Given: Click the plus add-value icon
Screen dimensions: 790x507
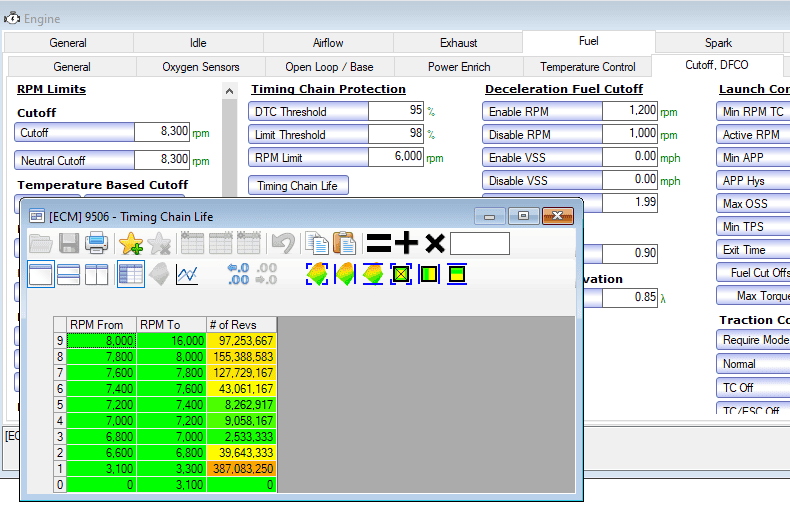Looking at the screenshot, I should pyautogui.click(x=406, y=243).
